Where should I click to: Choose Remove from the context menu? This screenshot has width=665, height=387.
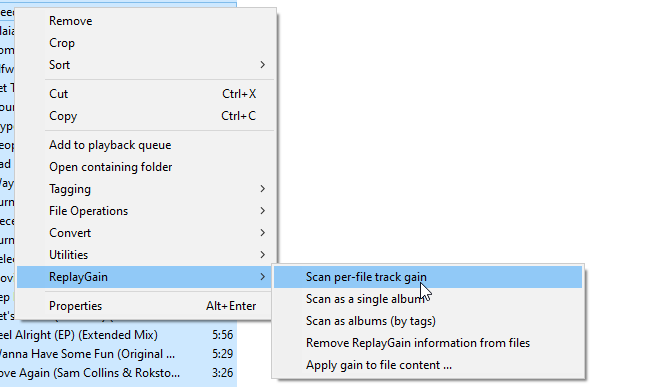146,21
